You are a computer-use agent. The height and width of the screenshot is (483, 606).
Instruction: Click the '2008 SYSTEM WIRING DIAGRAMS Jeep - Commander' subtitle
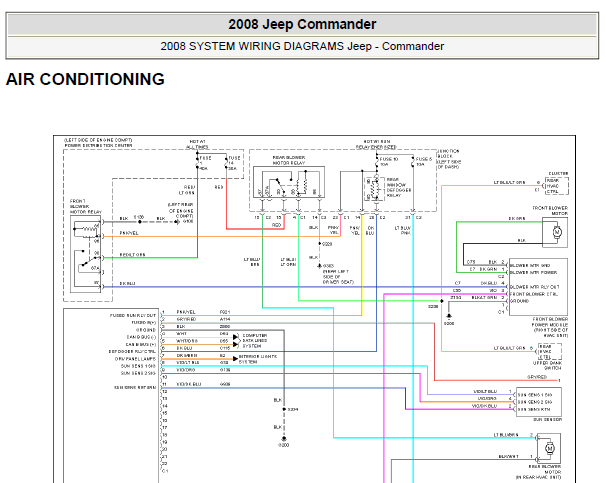click(x=302, y=46)
